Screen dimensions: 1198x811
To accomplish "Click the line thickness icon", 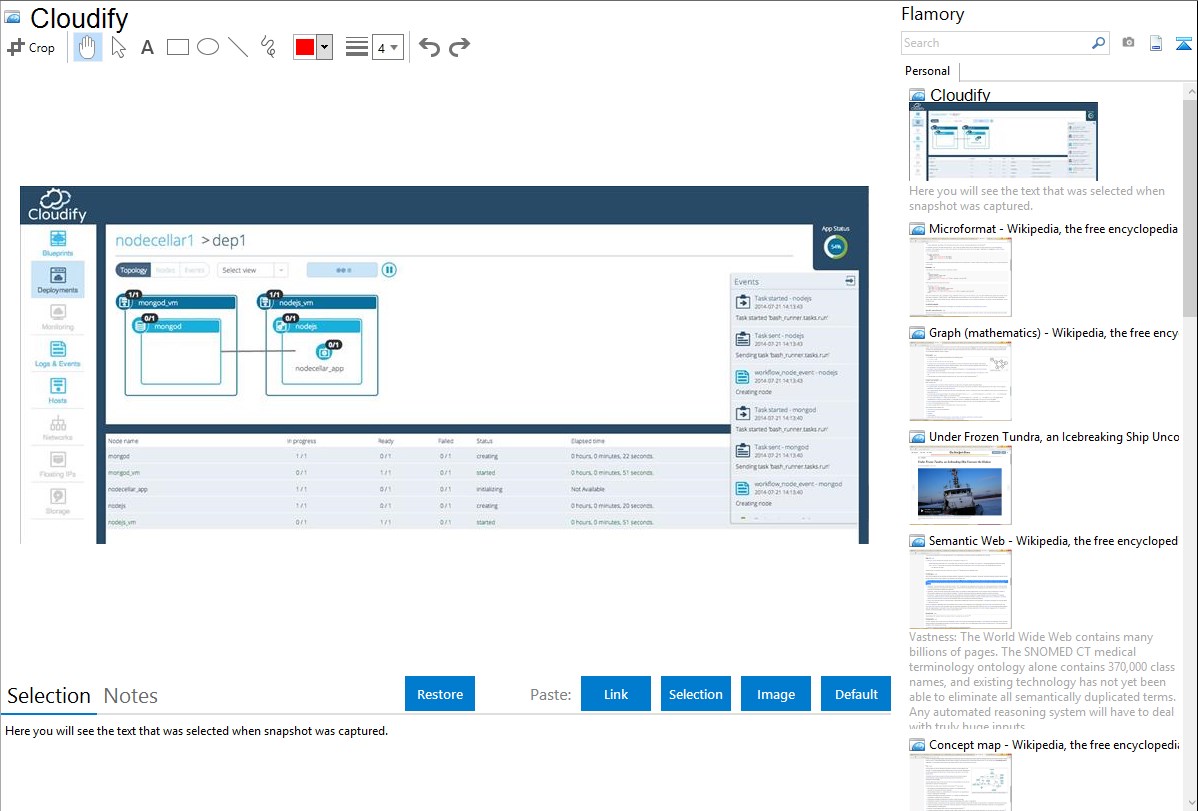I will coord(357,47).
